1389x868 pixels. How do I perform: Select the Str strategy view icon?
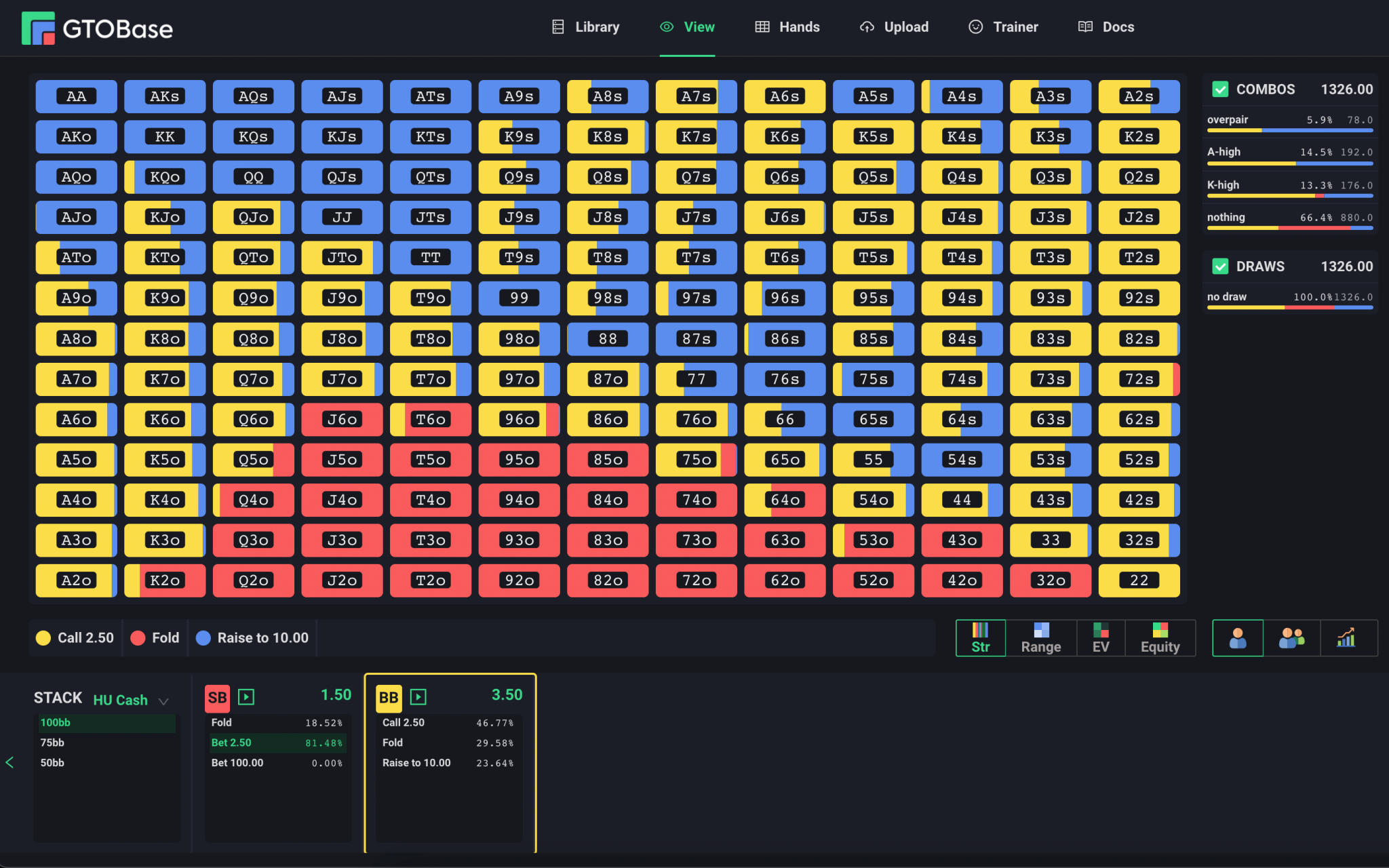pyautogui.click(x=980, y=637)
